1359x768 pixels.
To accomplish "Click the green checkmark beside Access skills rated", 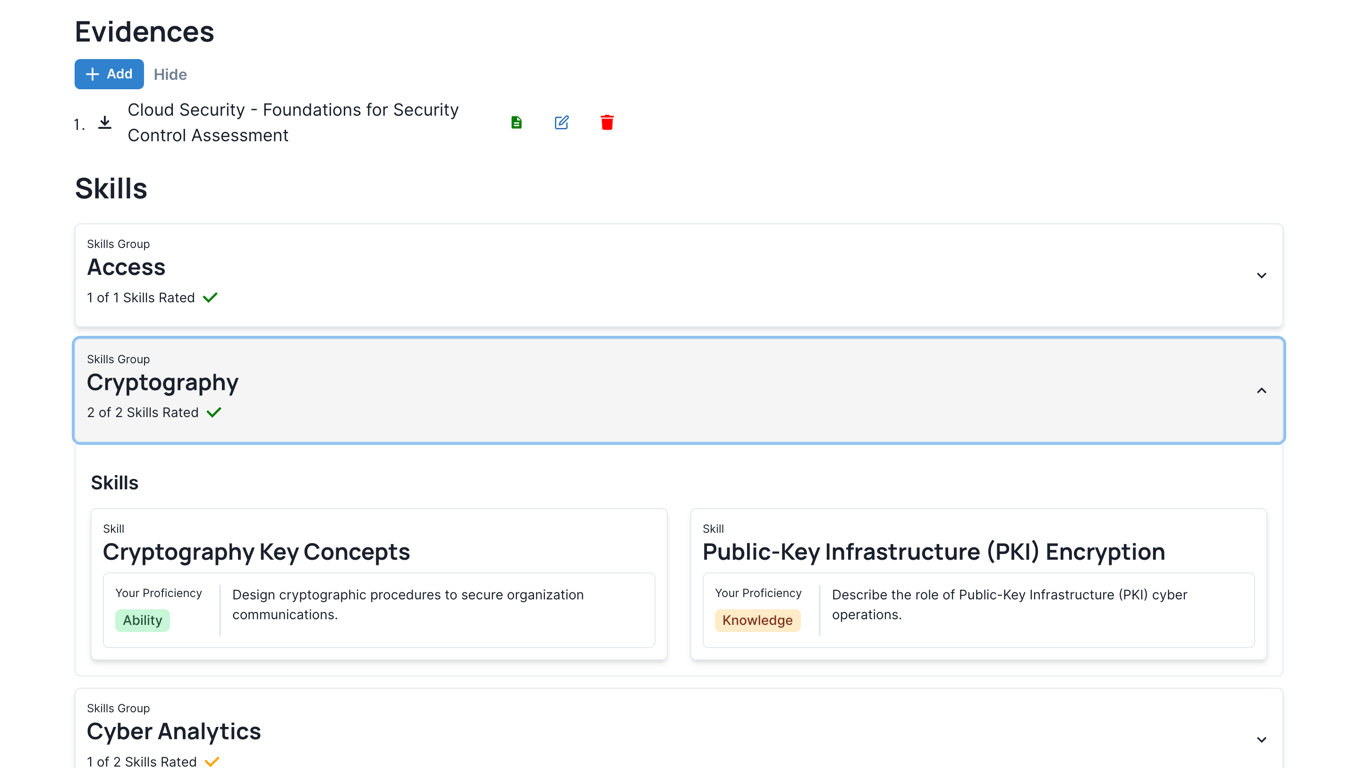I will (210, 298).
